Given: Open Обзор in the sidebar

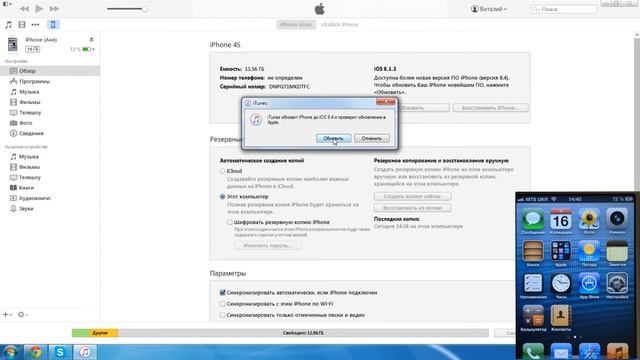Looking at the screenshot, I should coord(50,71).
